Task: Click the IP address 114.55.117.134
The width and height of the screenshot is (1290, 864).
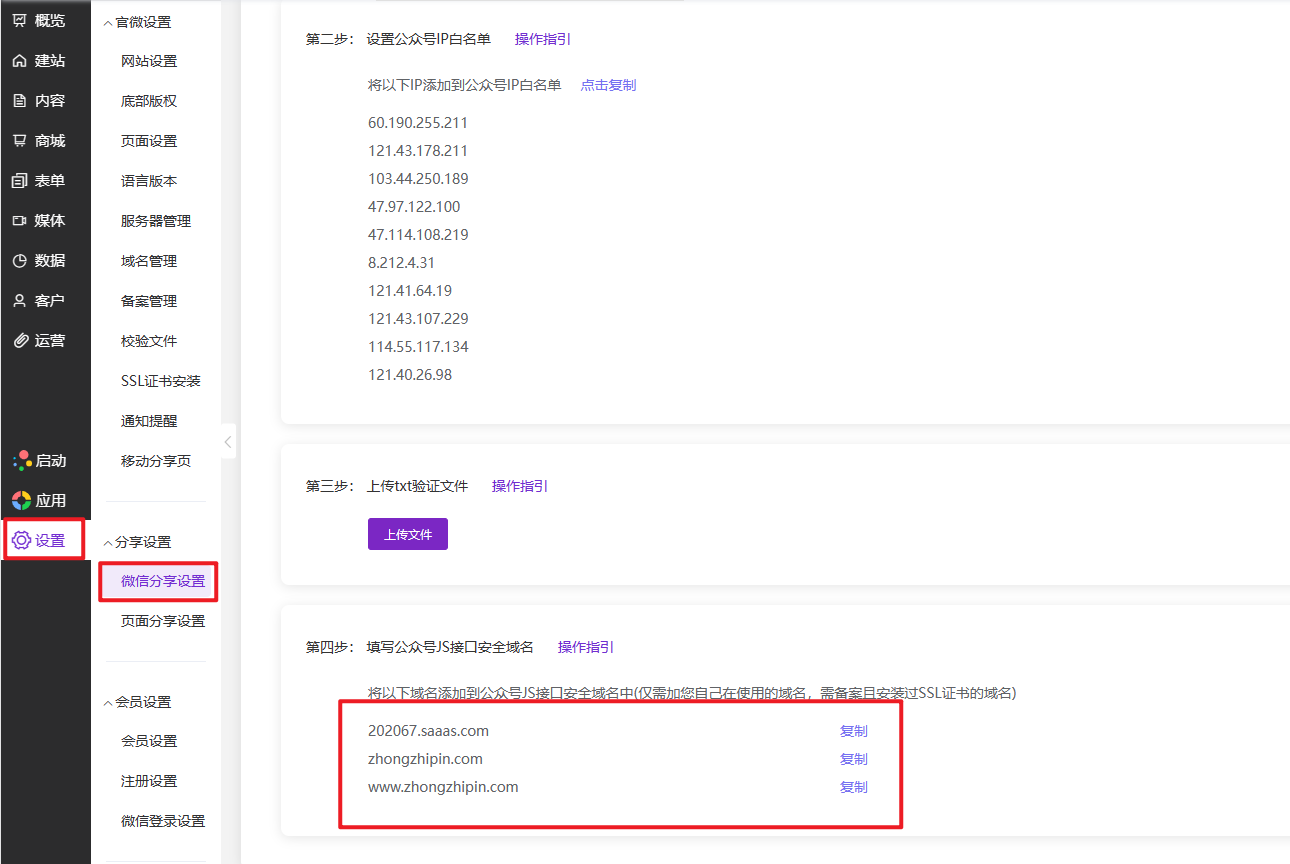Action: (x=418, y=347)
